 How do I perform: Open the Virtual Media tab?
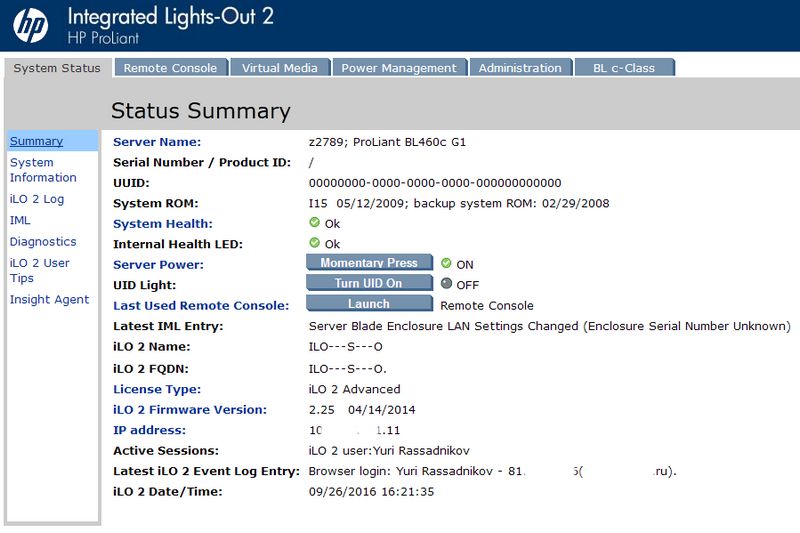tap(280, 68)
